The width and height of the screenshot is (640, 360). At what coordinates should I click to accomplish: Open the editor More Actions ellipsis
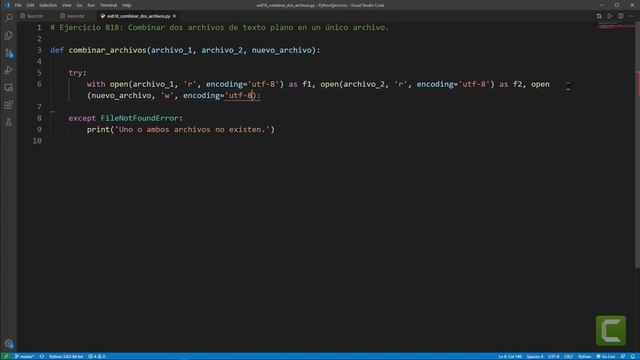pos(631,16)
